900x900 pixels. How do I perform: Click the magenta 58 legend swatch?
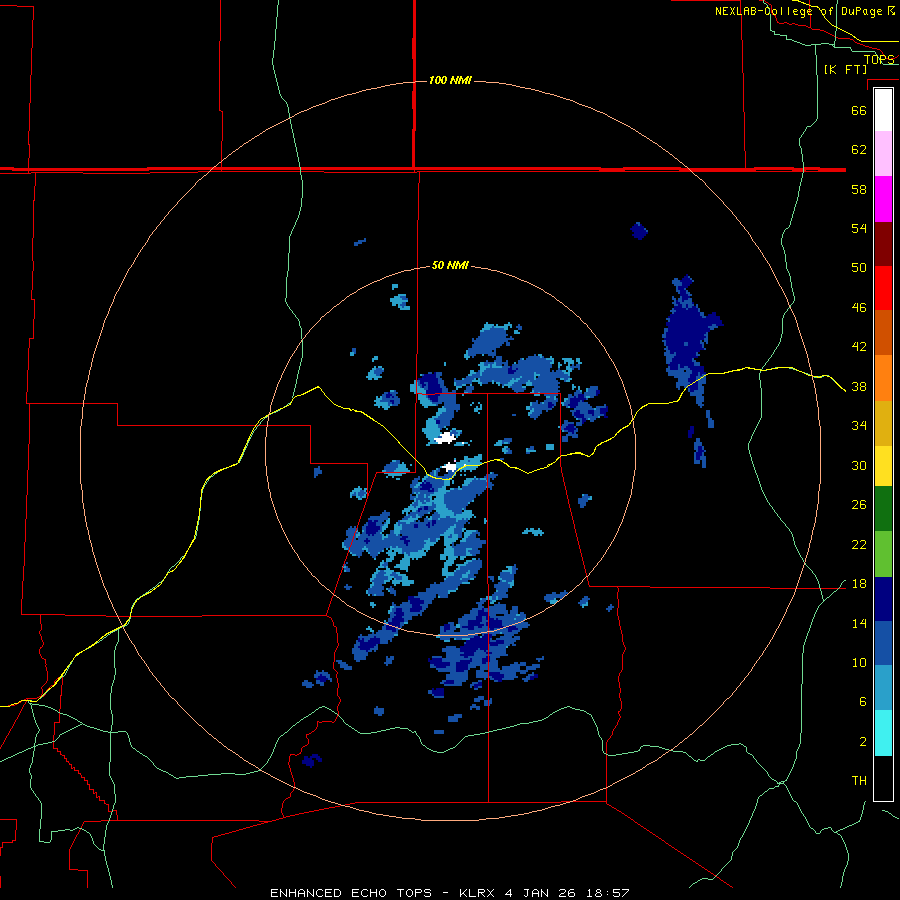tap(883, 199)
